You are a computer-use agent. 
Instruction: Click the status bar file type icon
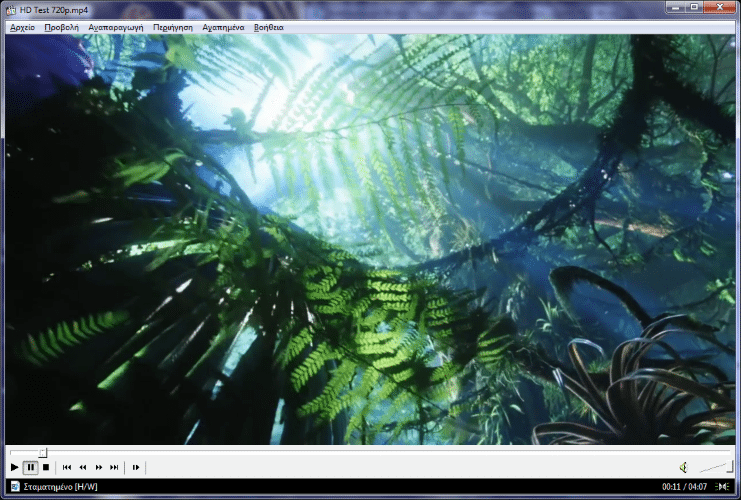(15, 486)
